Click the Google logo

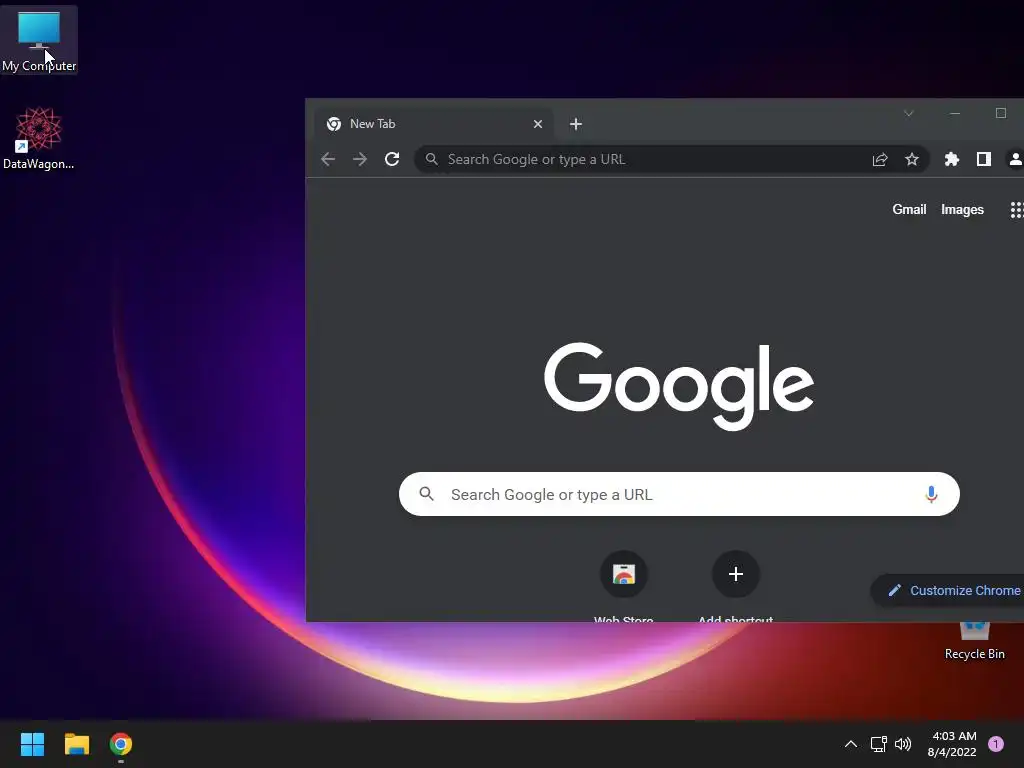pyautogui.click(x=679, y=385)
